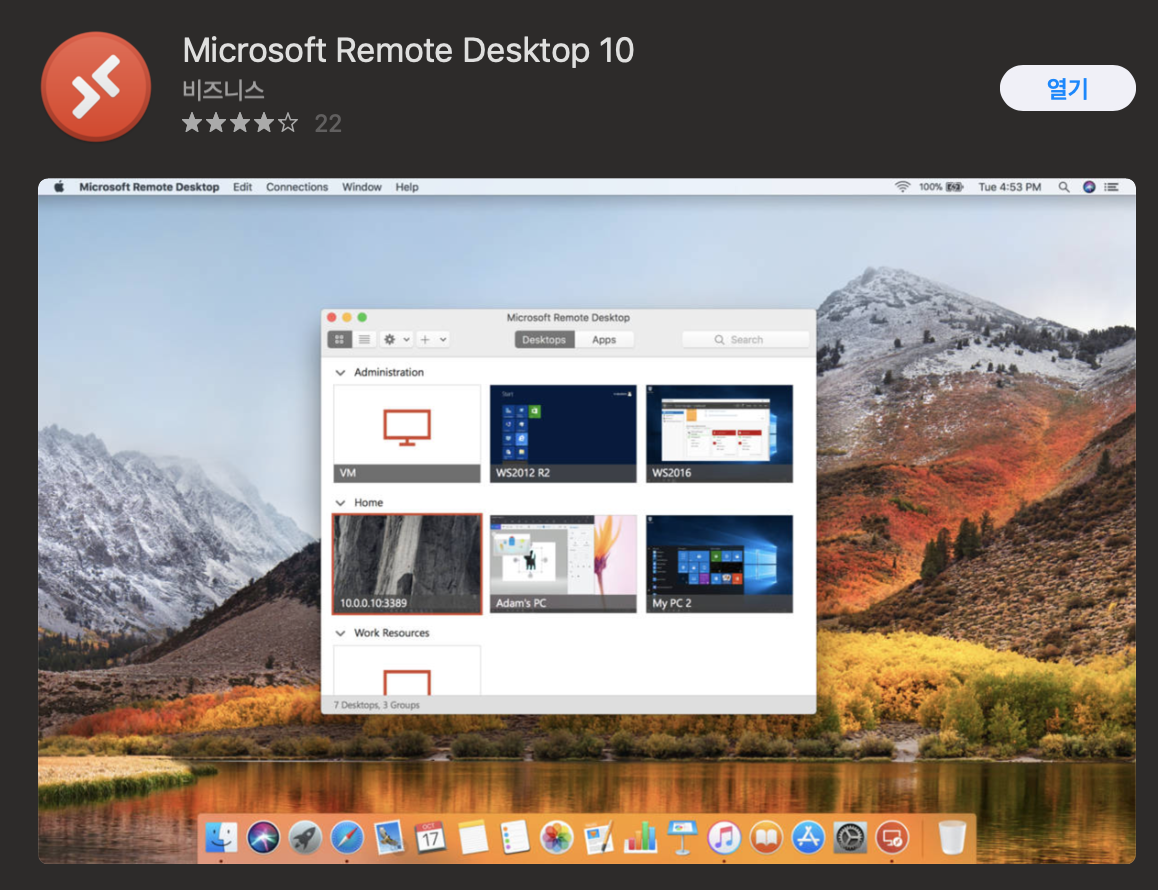This screenshot has height=890, width=1158.
Task: Open Safari from the Dock
Action: [347, 838]
